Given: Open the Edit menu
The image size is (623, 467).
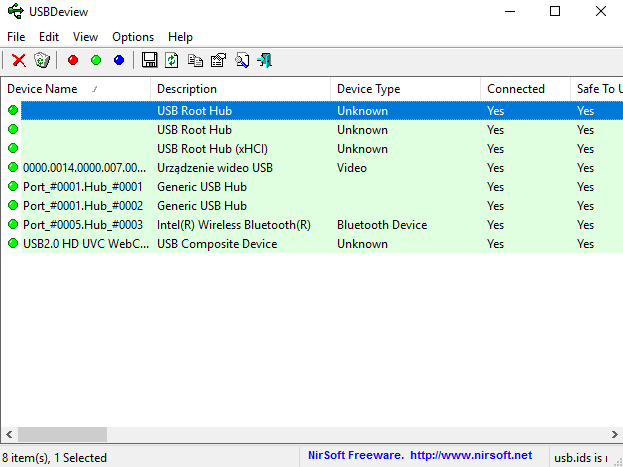Looking at the screenshot, I should (x=49, y=37).
